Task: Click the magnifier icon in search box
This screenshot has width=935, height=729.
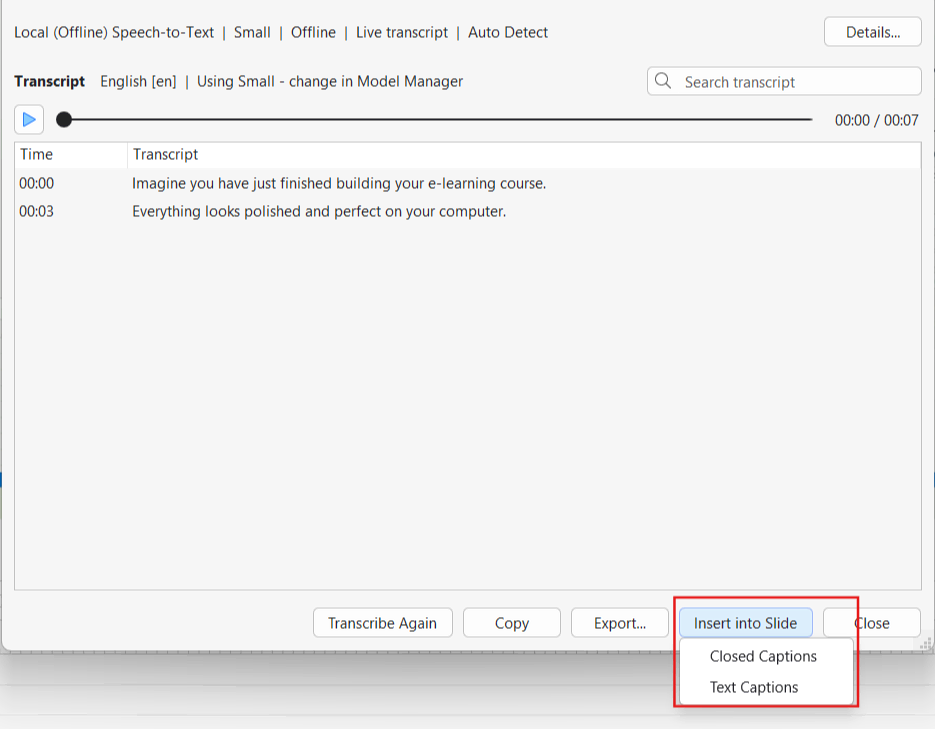Action: click(663, 81)
